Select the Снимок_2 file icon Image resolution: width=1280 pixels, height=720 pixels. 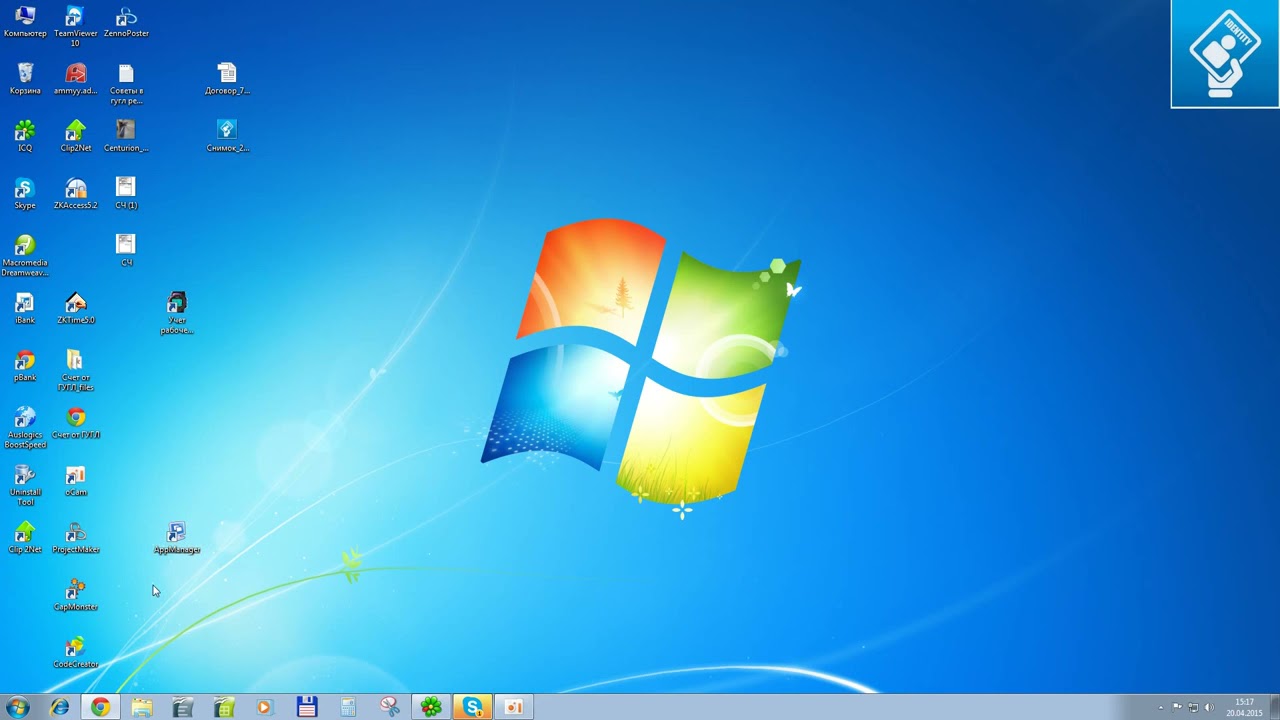tap(227, 136)
